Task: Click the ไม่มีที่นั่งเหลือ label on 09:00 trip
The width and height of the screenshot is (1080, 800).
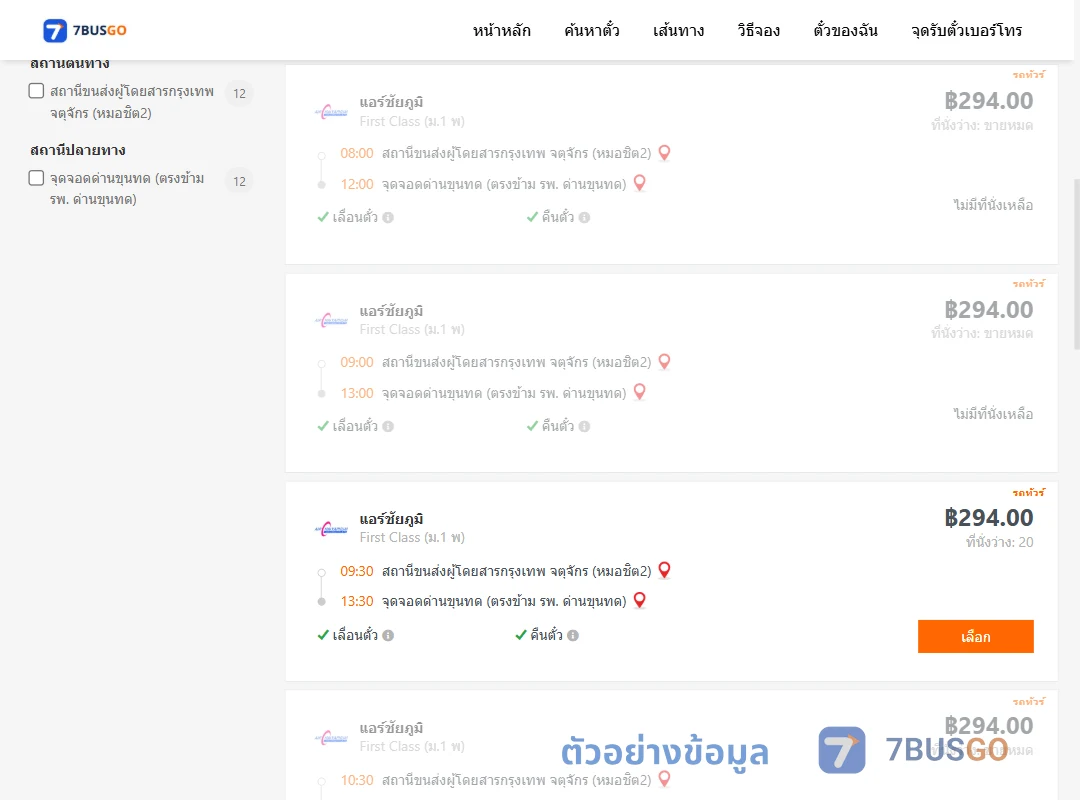Action: pos(993,413)
